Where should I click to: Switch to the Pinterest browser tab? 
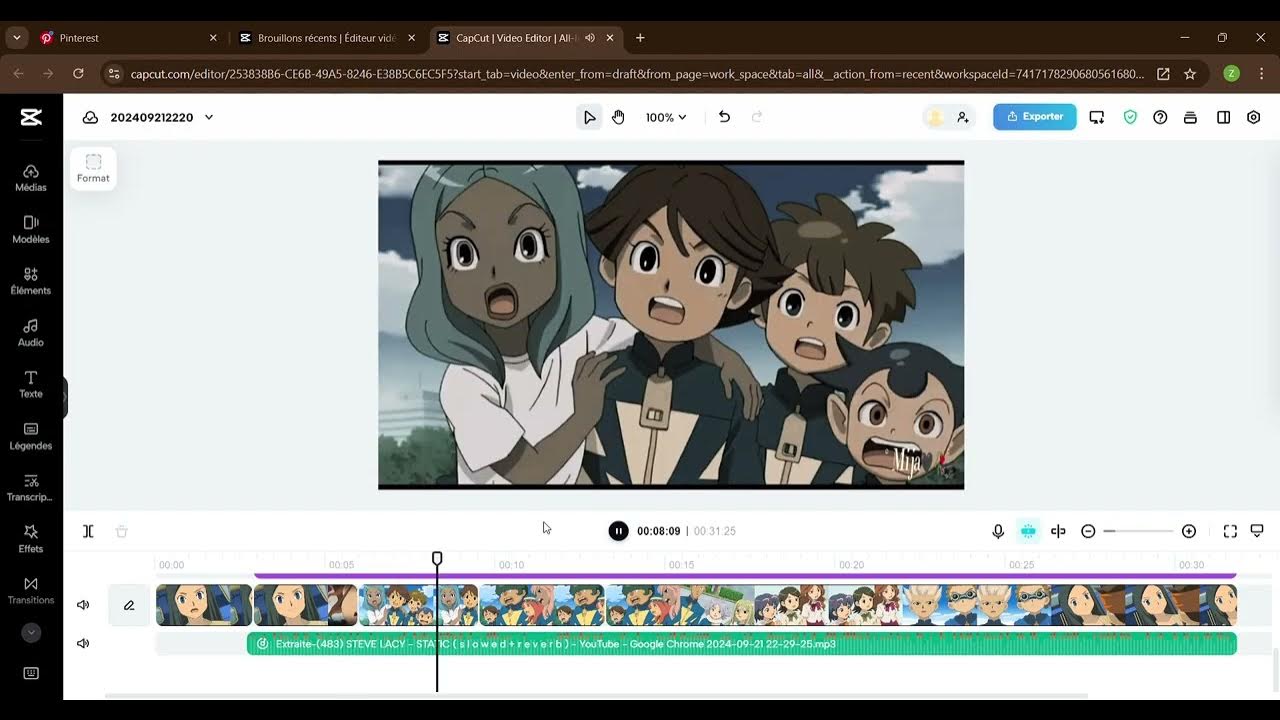(128, 38)
